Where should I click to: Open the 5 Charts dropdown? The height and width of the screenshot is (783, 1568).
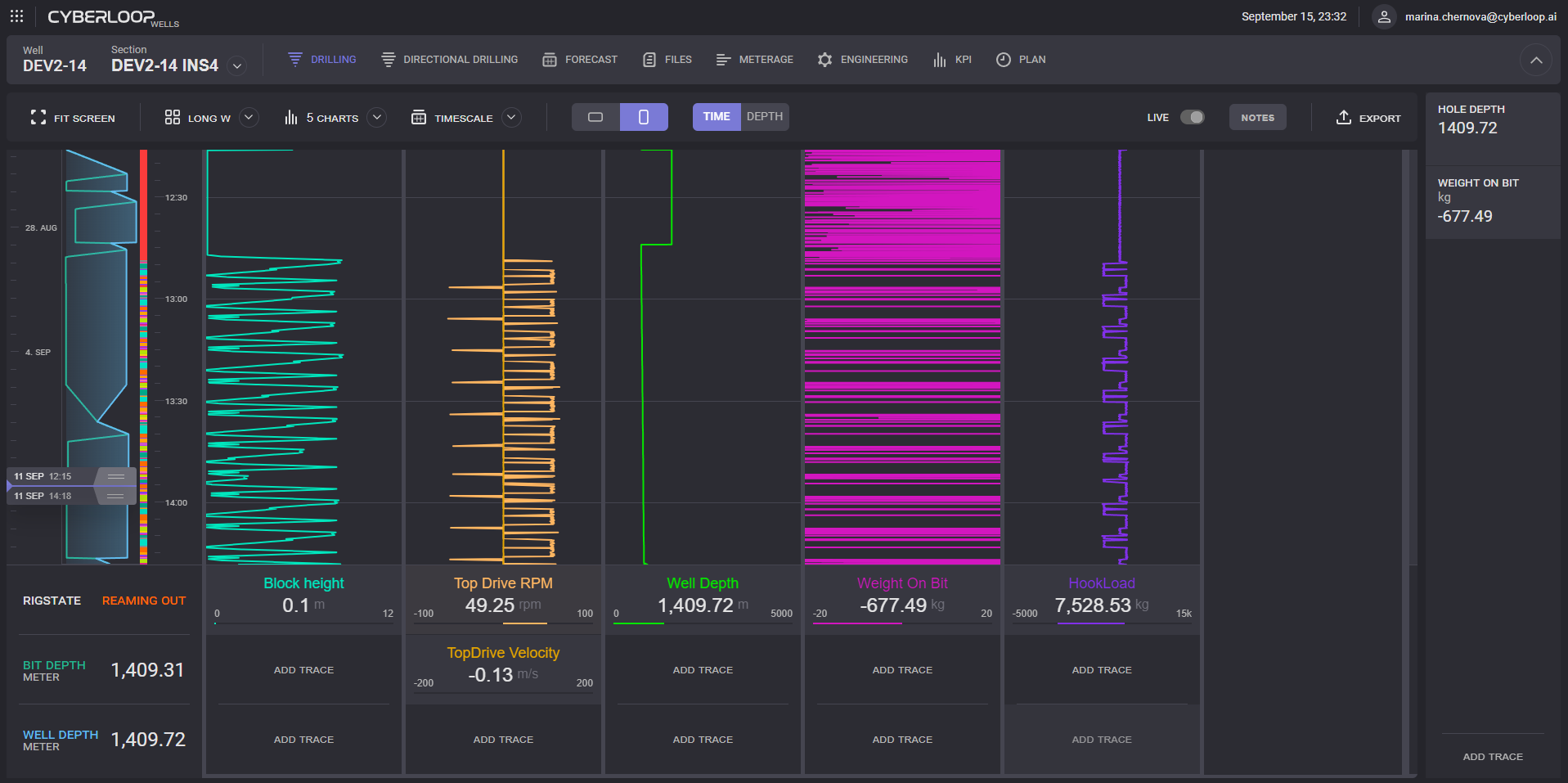[x=376, y=118]
